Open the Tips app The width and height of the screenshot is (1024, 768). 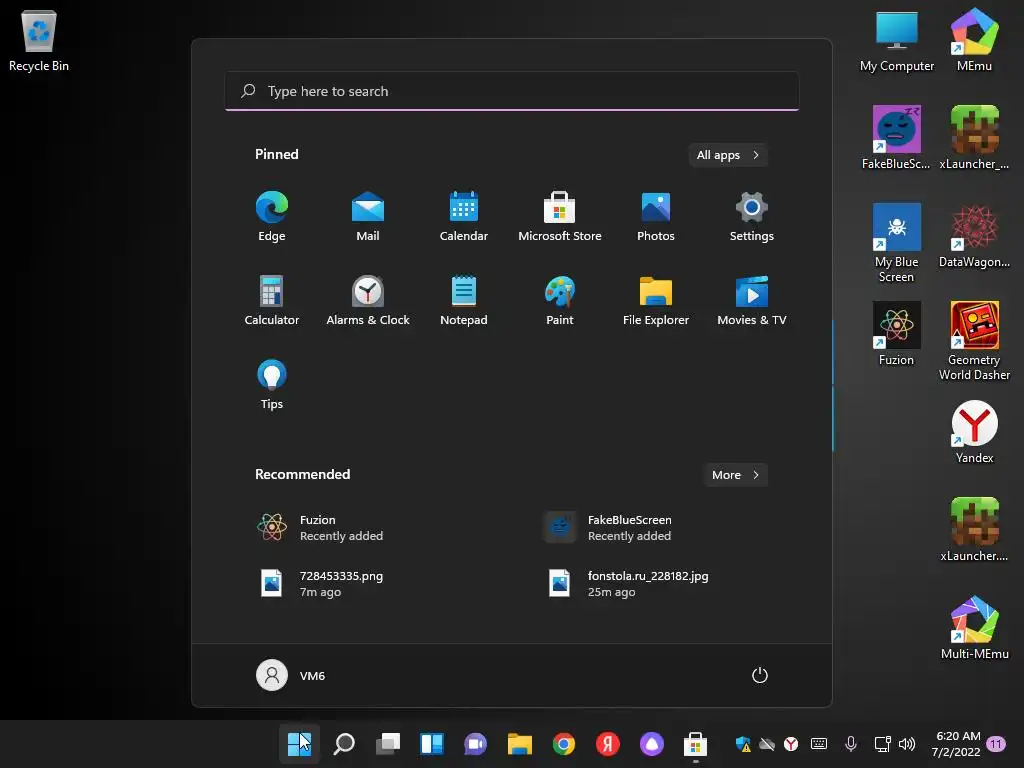point(272,385)
